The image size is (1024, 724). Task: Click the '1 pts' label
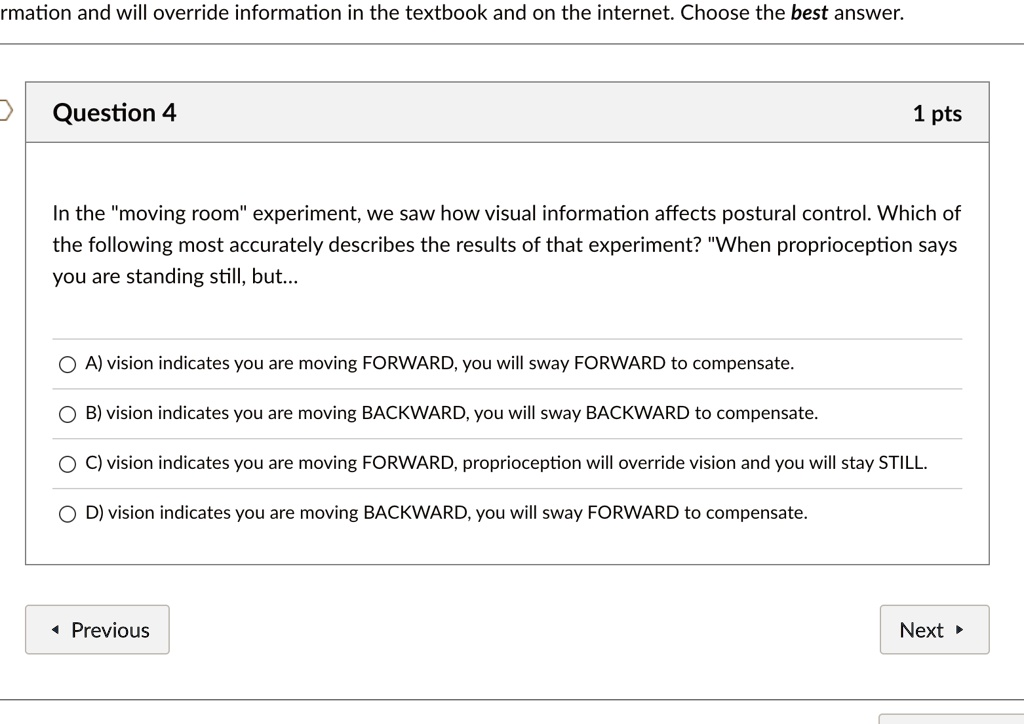[937, 114]
